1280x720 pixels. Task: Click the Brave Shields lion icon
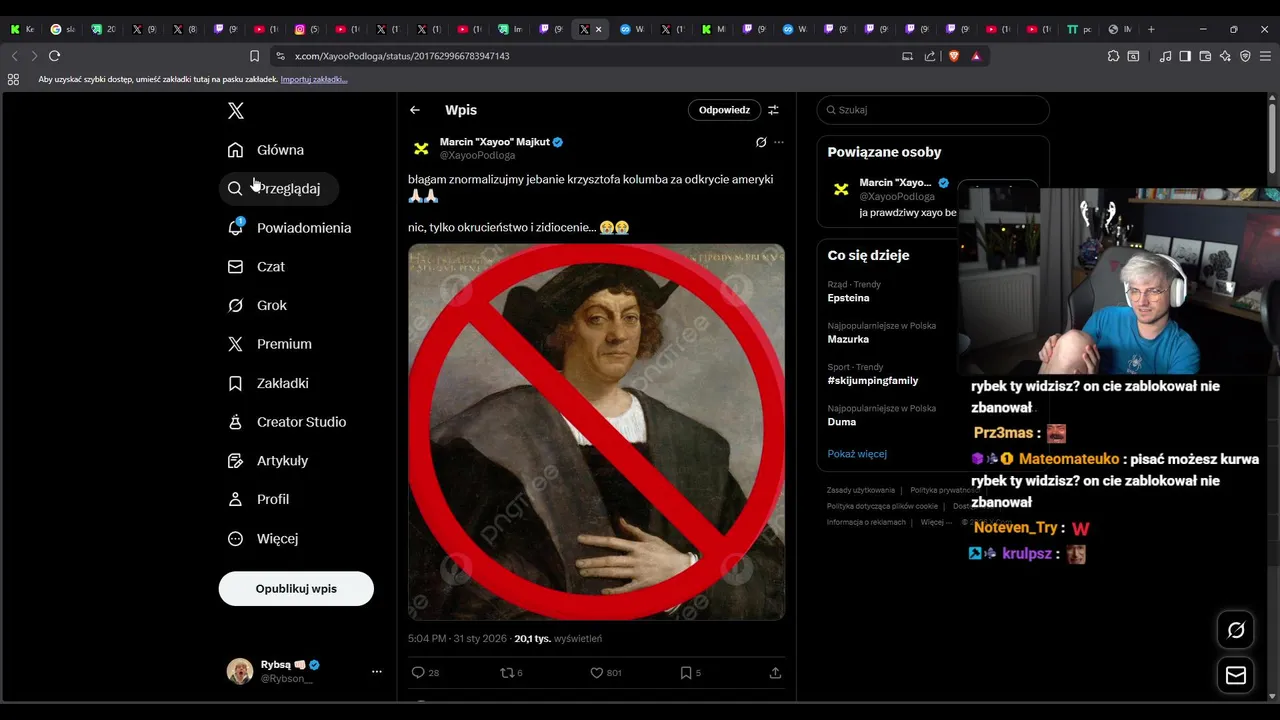coord(954,56)
